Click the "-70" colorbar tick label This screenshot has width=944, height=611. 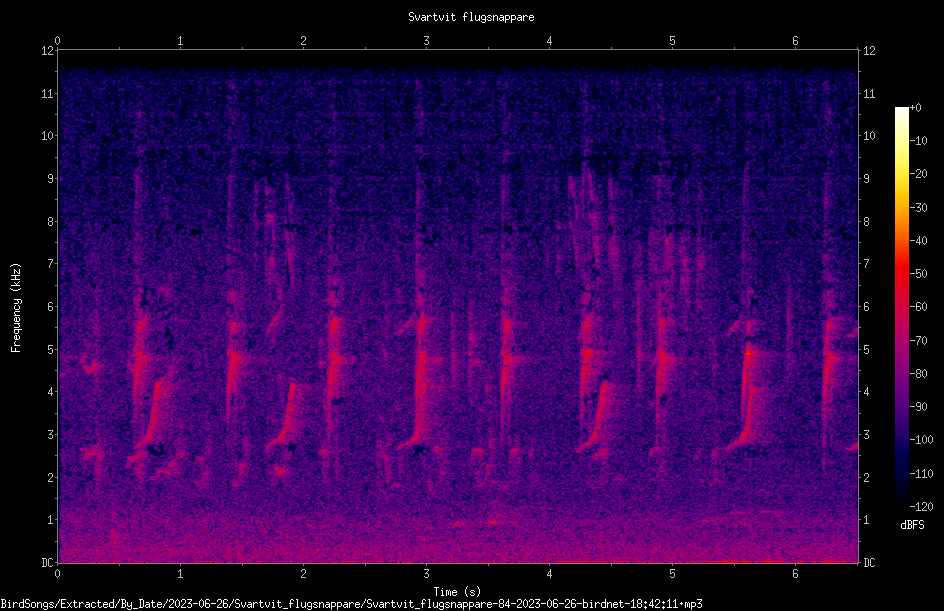pyautogui.click(x=919, y=341)
